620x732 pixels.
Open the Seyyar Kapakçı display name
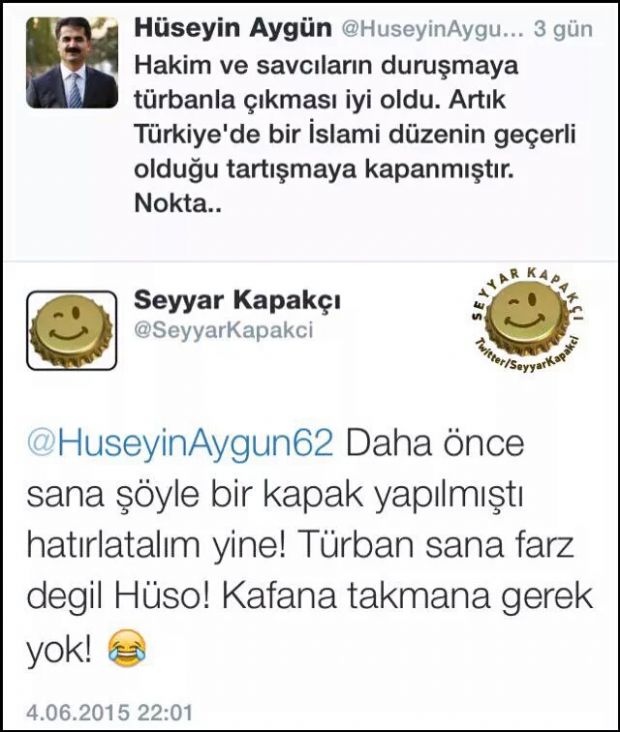click(237, 300)
